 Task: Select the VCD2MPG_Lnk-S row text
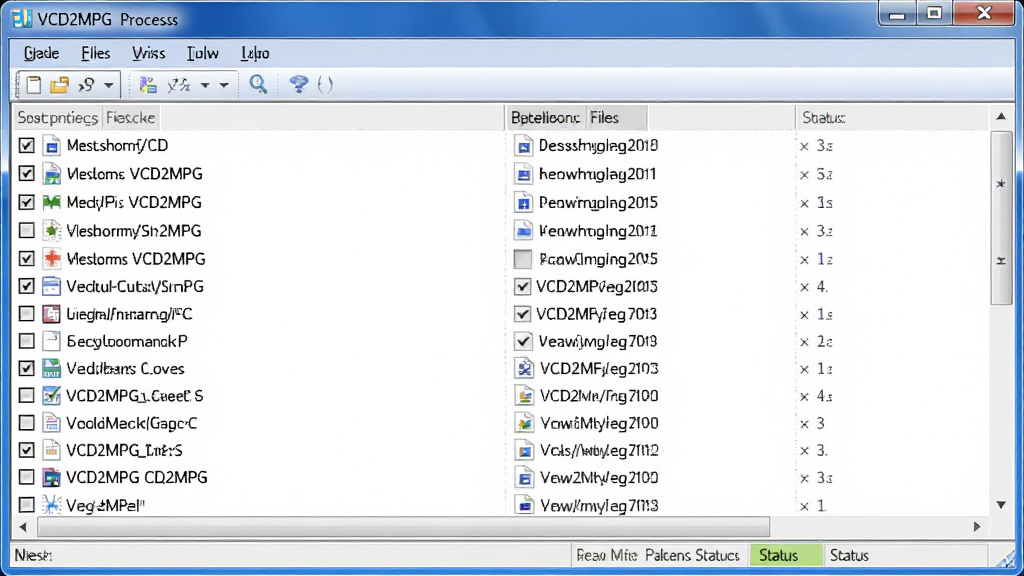click(x=124, y=451)
